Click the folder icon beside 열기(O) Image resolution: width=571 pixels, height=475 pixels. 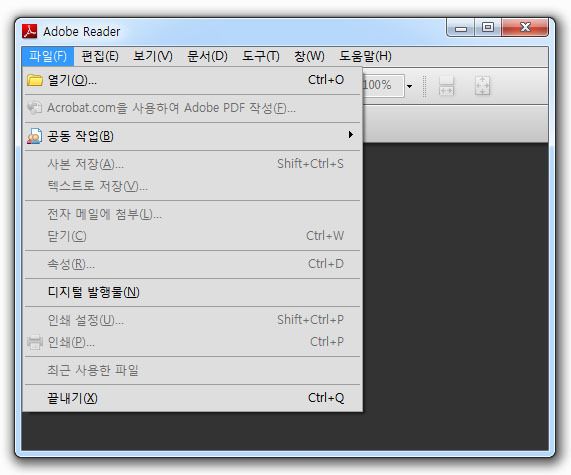(35, 80)
